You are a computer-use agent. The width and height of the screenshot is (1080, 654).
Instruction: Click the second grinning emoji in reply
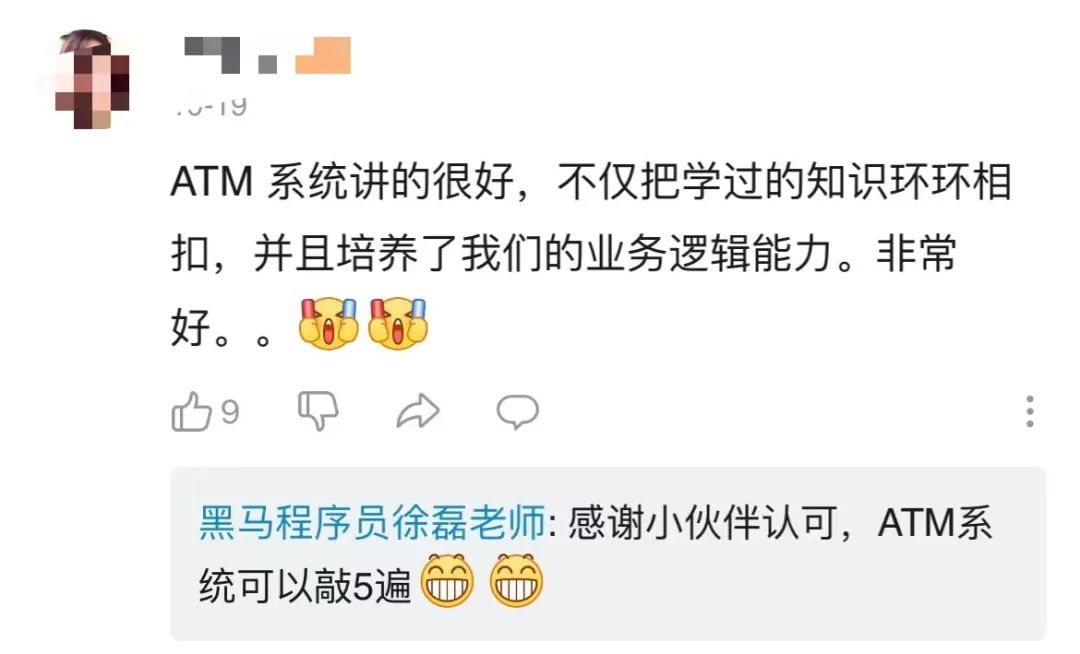click(x=517, y=580)
